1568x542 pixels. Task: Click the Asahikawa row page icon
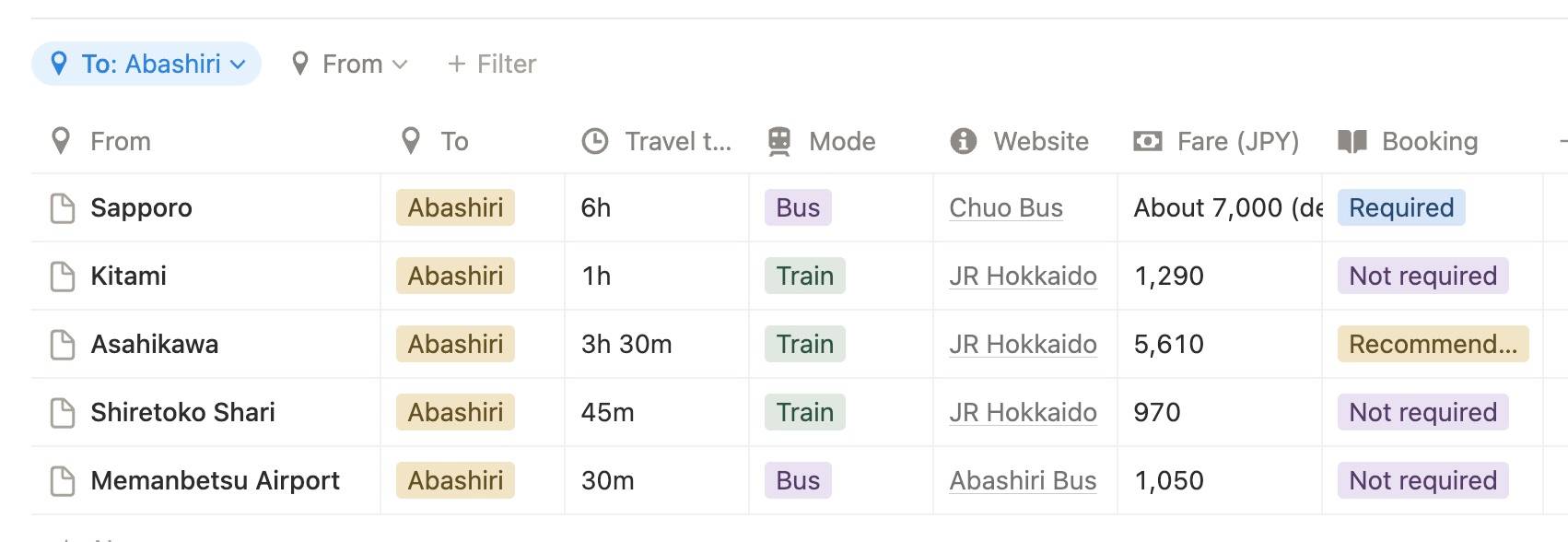tap(63, 345)
